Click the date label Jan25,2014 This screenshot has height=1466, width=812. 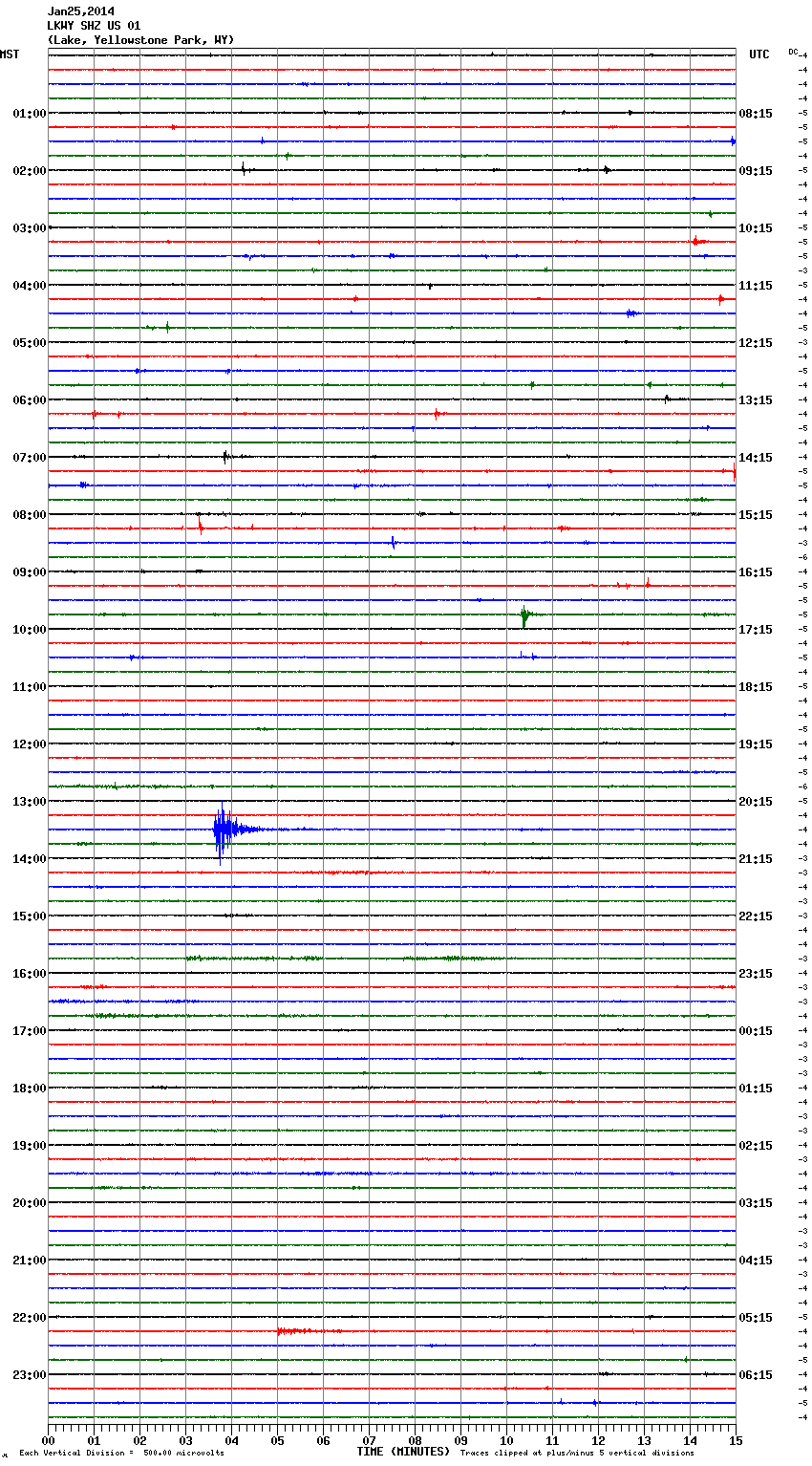click(x=81, y=11)
